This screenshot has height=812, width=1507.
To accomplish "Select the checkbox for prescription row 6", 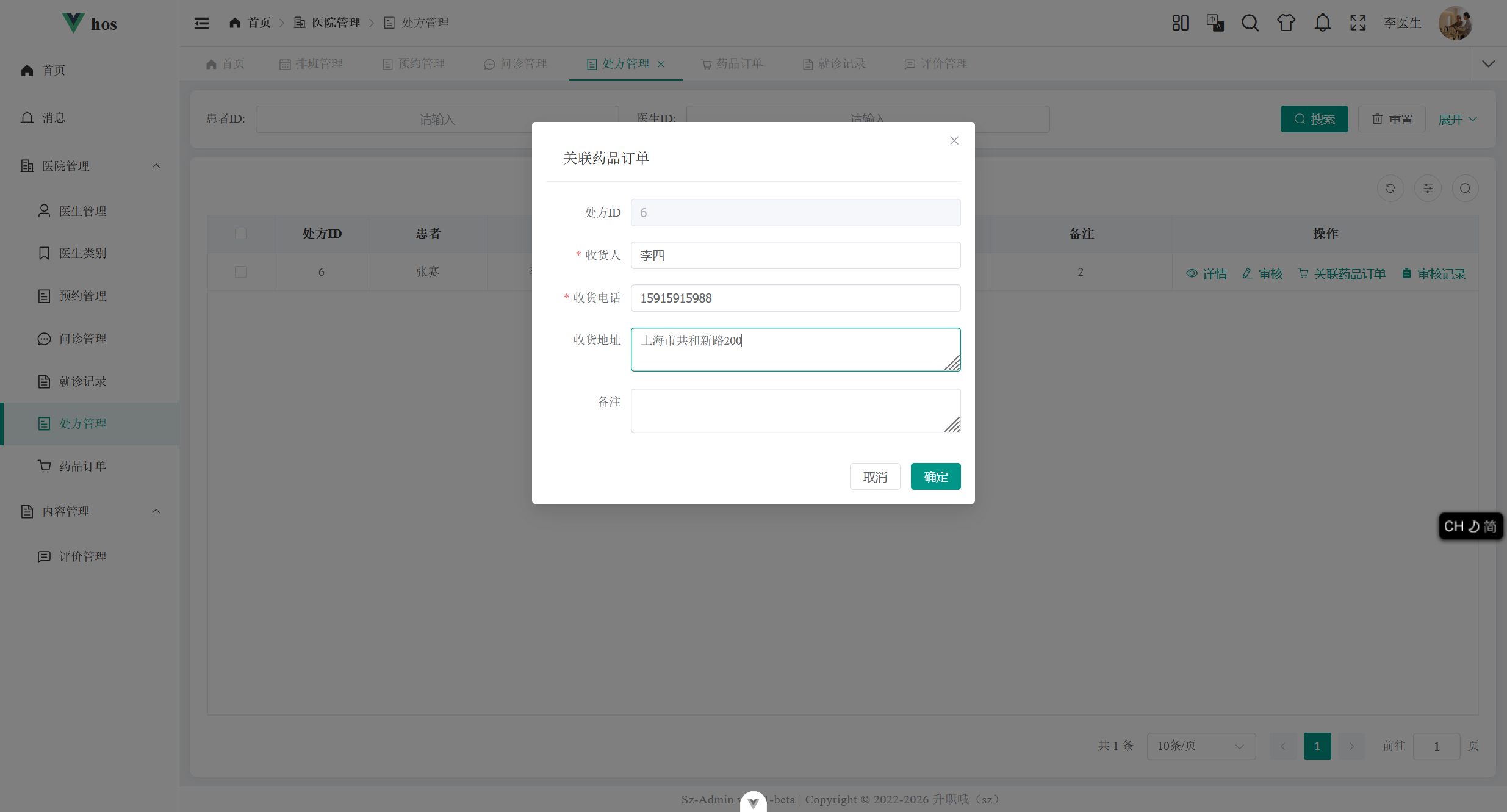I will (241, 272).
